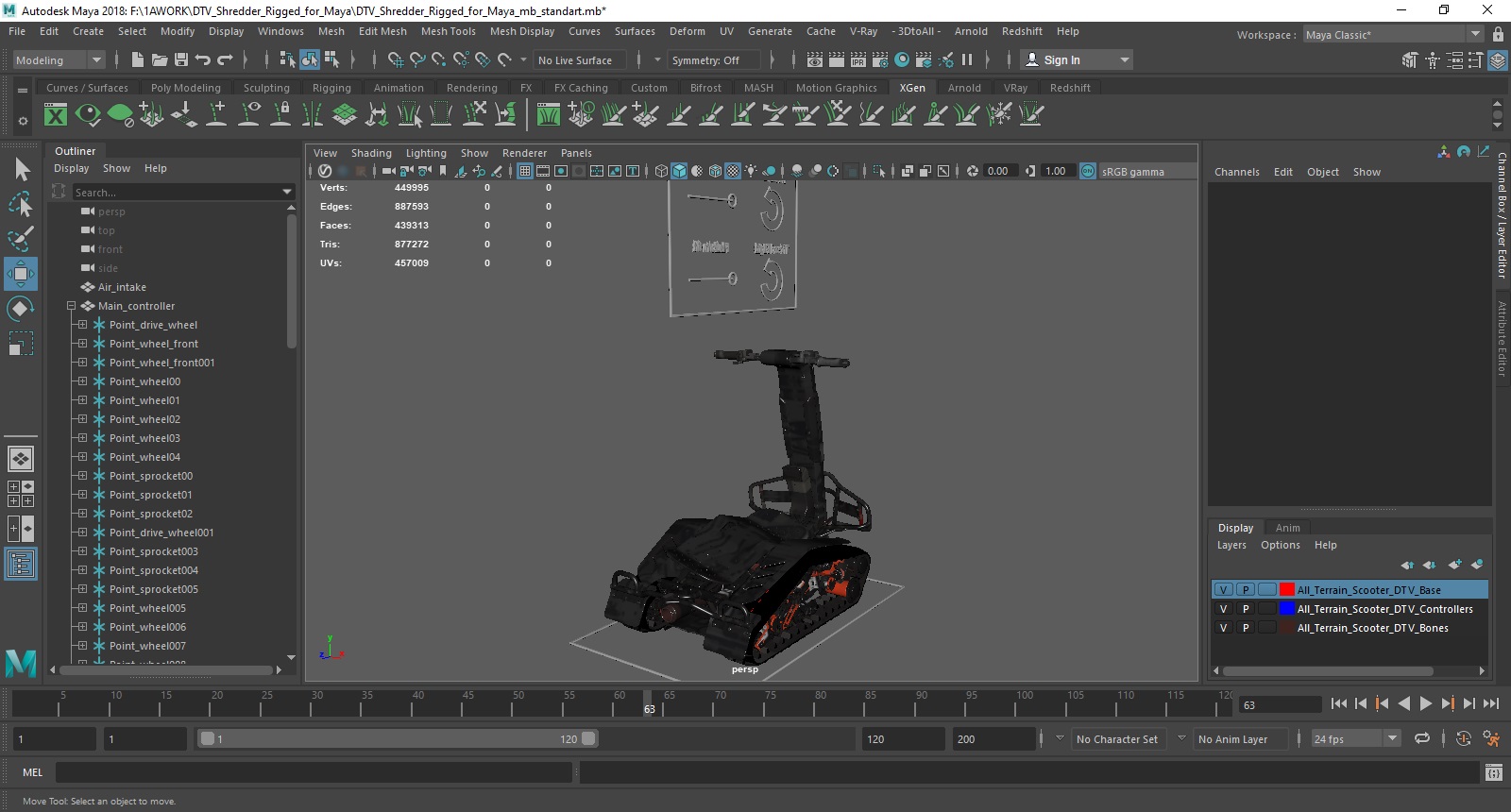Open the Mesh Tools menu
The width and height of the screenshot is (1511, 812).
pyautogui.click(x=448, y=31)
